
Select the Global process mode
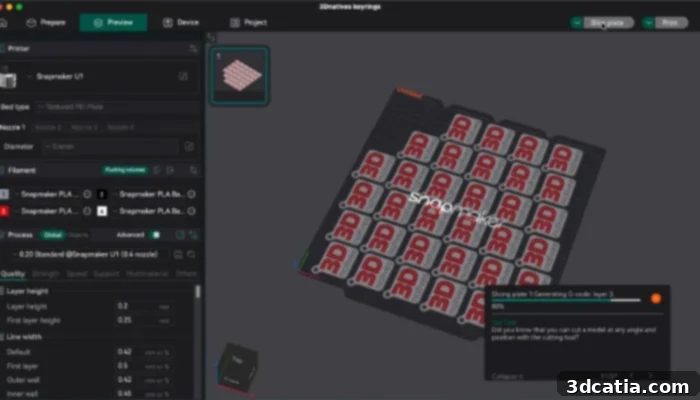click(53, 235)
